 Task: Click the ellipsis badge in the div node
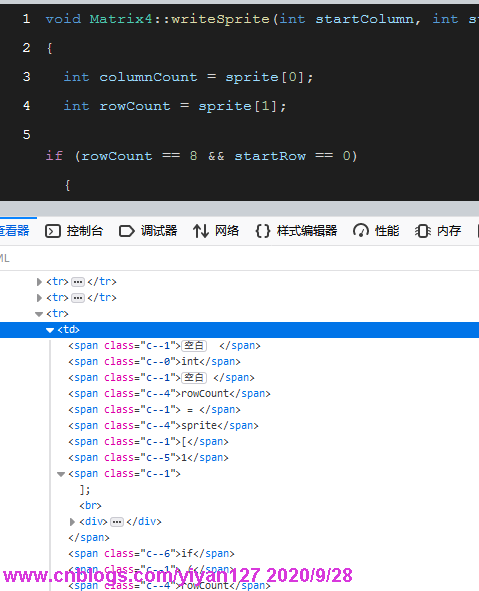(x=117, y=522)
